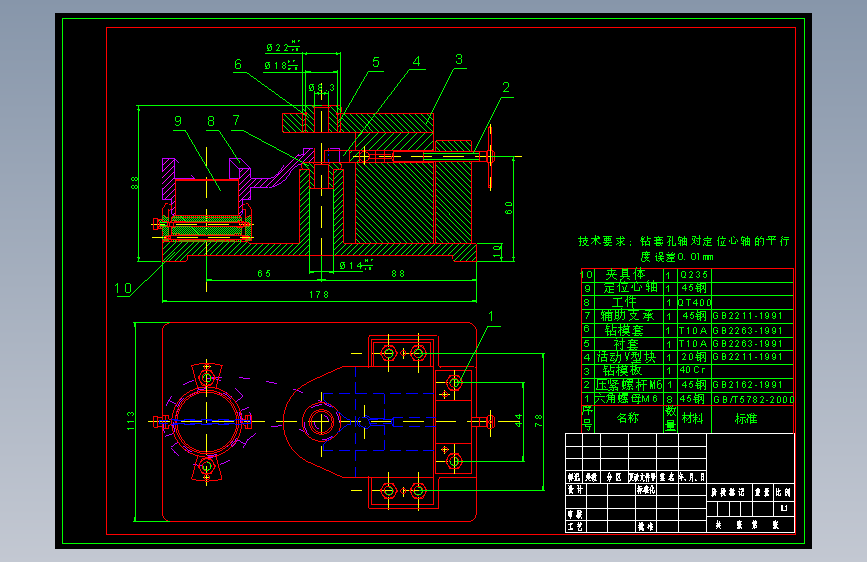The image size is (867, 562).
Task: Click 定位心轴 in the parts list
Action: pos(630,288)
